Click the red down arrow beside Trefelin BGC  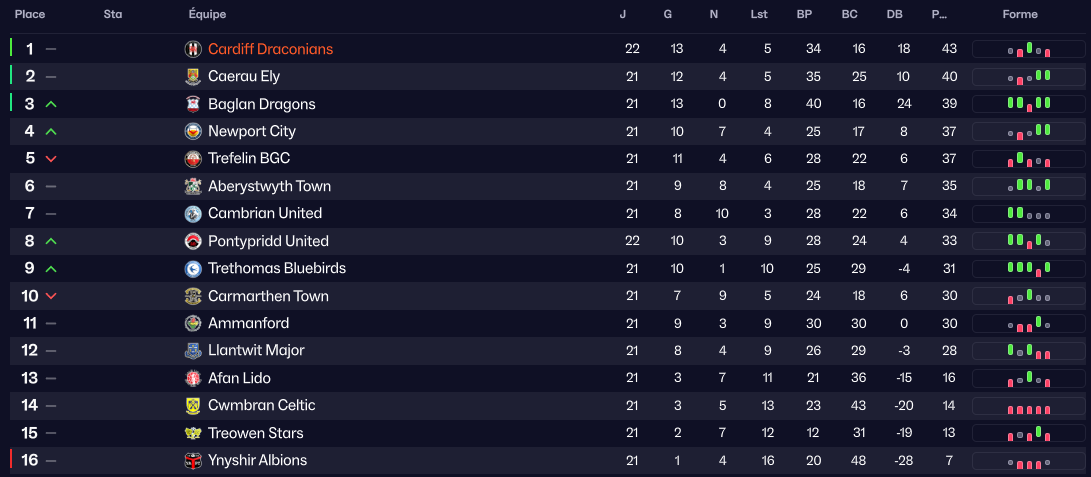(x=51, y=159)
